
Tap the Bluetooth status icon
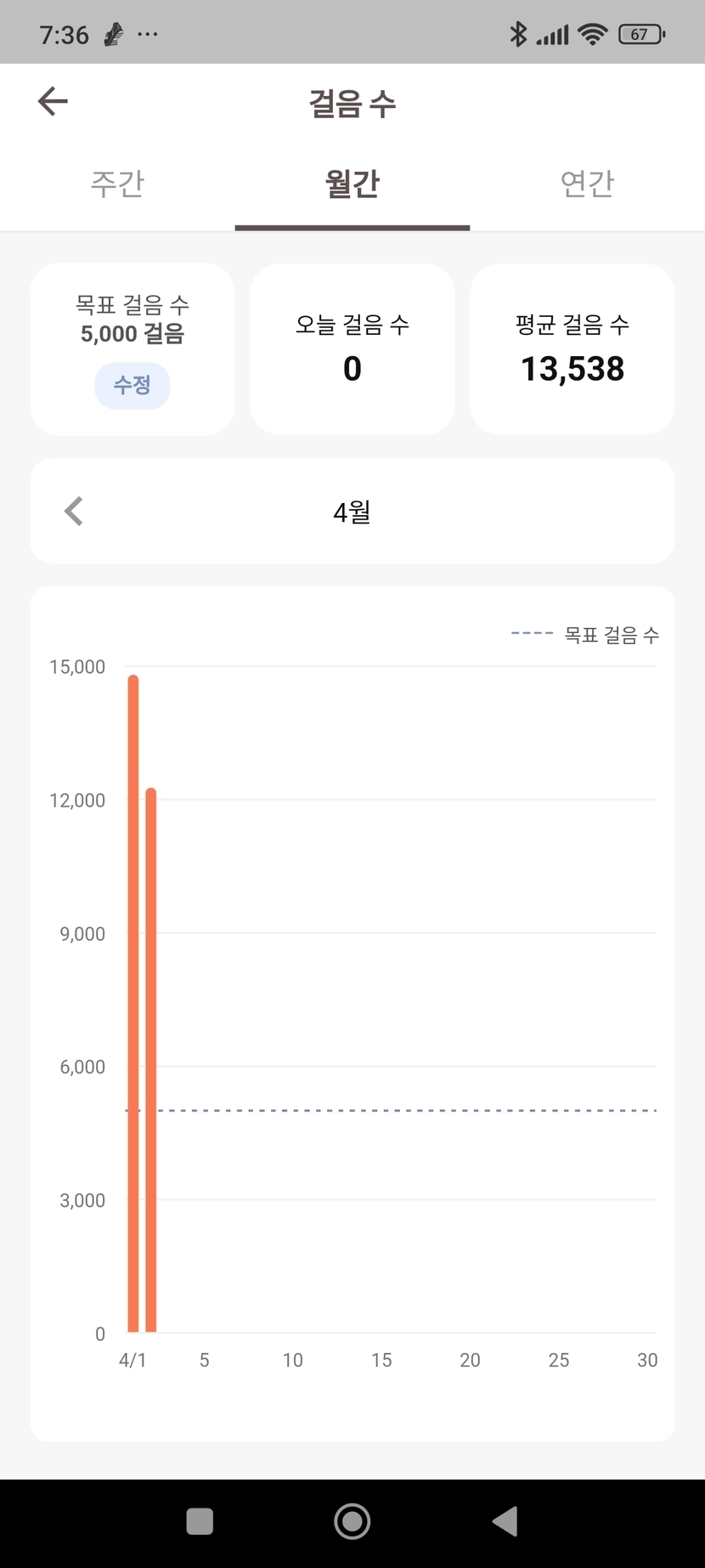tap(517, 34)
